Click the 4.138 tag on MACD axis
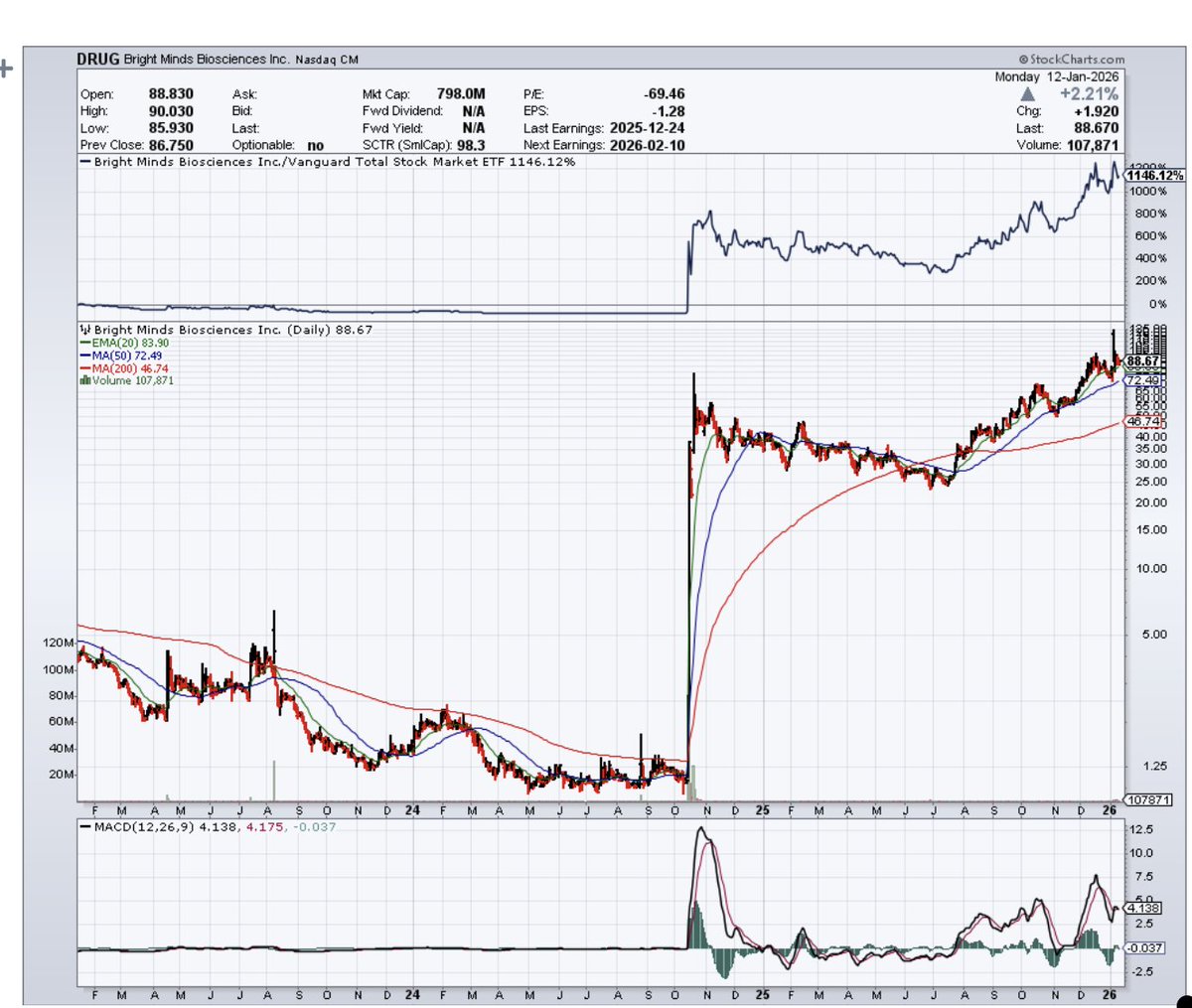Screen dimensions: 1192x1008 tap(1143, 909)
